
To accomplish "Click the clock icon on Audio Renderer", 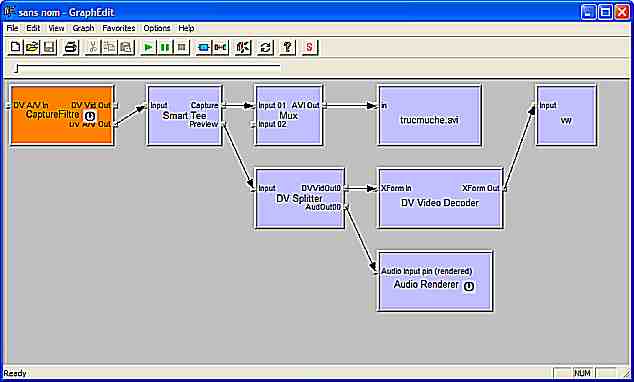I will pyautogui.click(x=469, y=286).
